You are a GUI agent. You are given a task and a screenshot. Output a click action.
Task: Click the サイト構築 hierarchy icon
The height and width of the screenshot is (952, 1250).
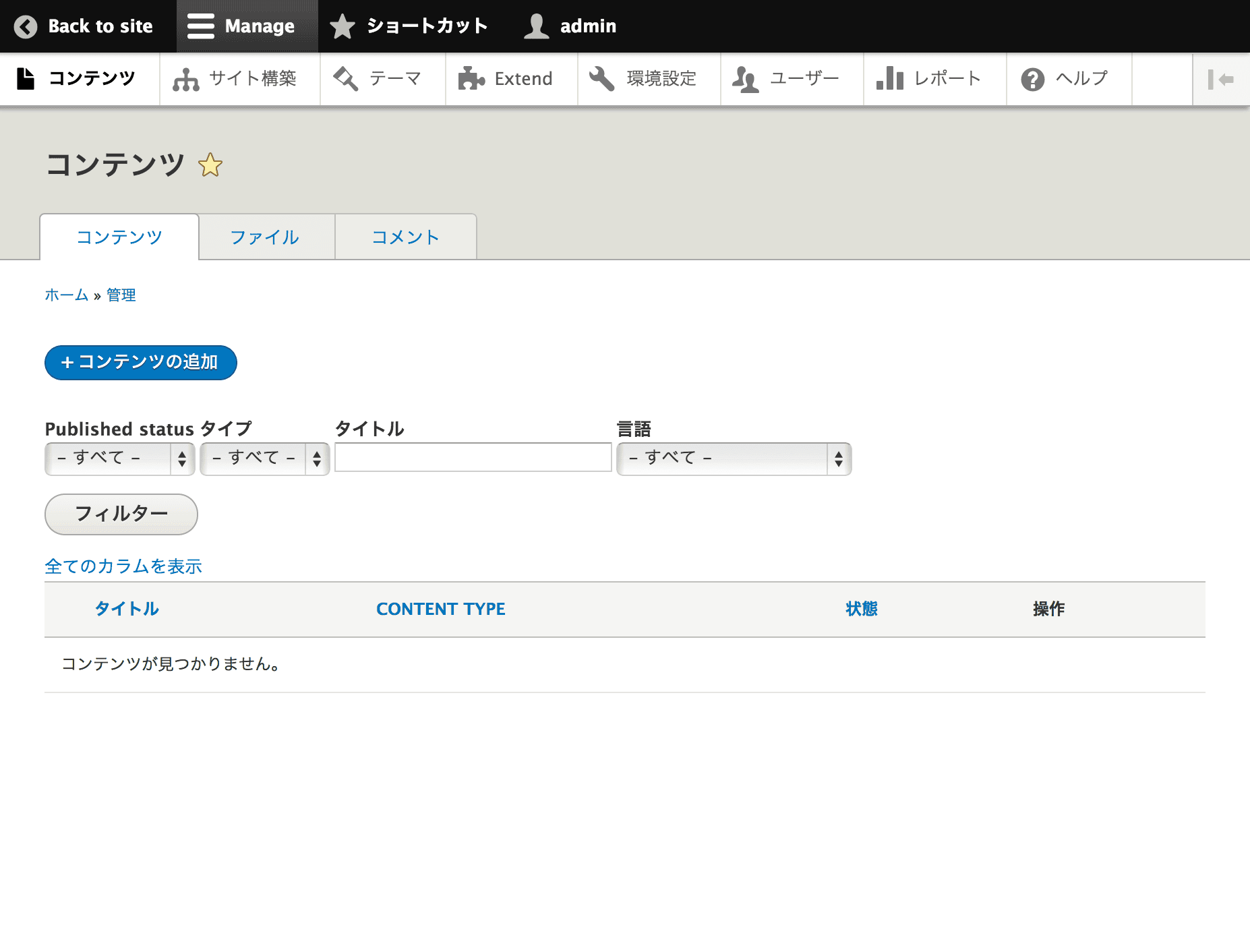[186, 79]
